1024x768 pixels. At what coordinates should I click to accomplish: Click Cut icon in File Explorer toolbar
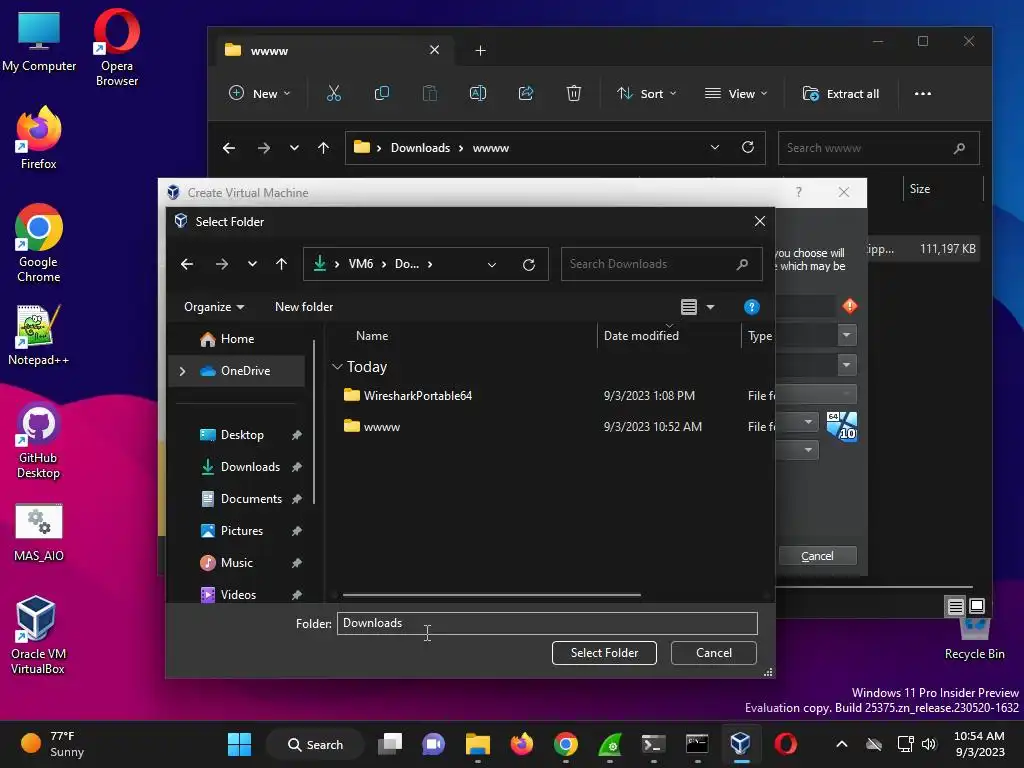pyautogui.click(x=334, y=93)
